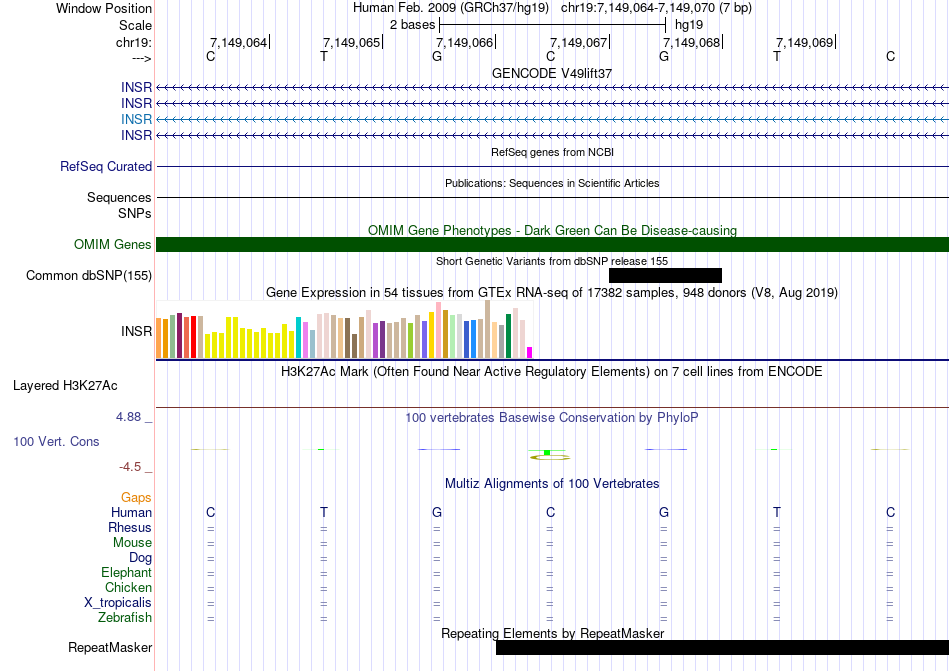950x671 pixels.
Task: Click the black dbSNP variant block
Action: (x=665, y=276)
